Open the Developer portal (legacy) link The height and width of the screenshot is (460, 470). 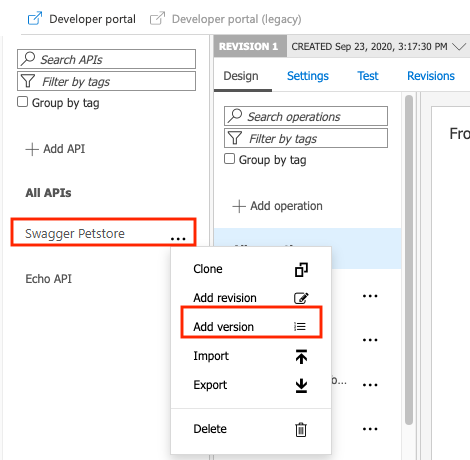(x=226, y=19)
